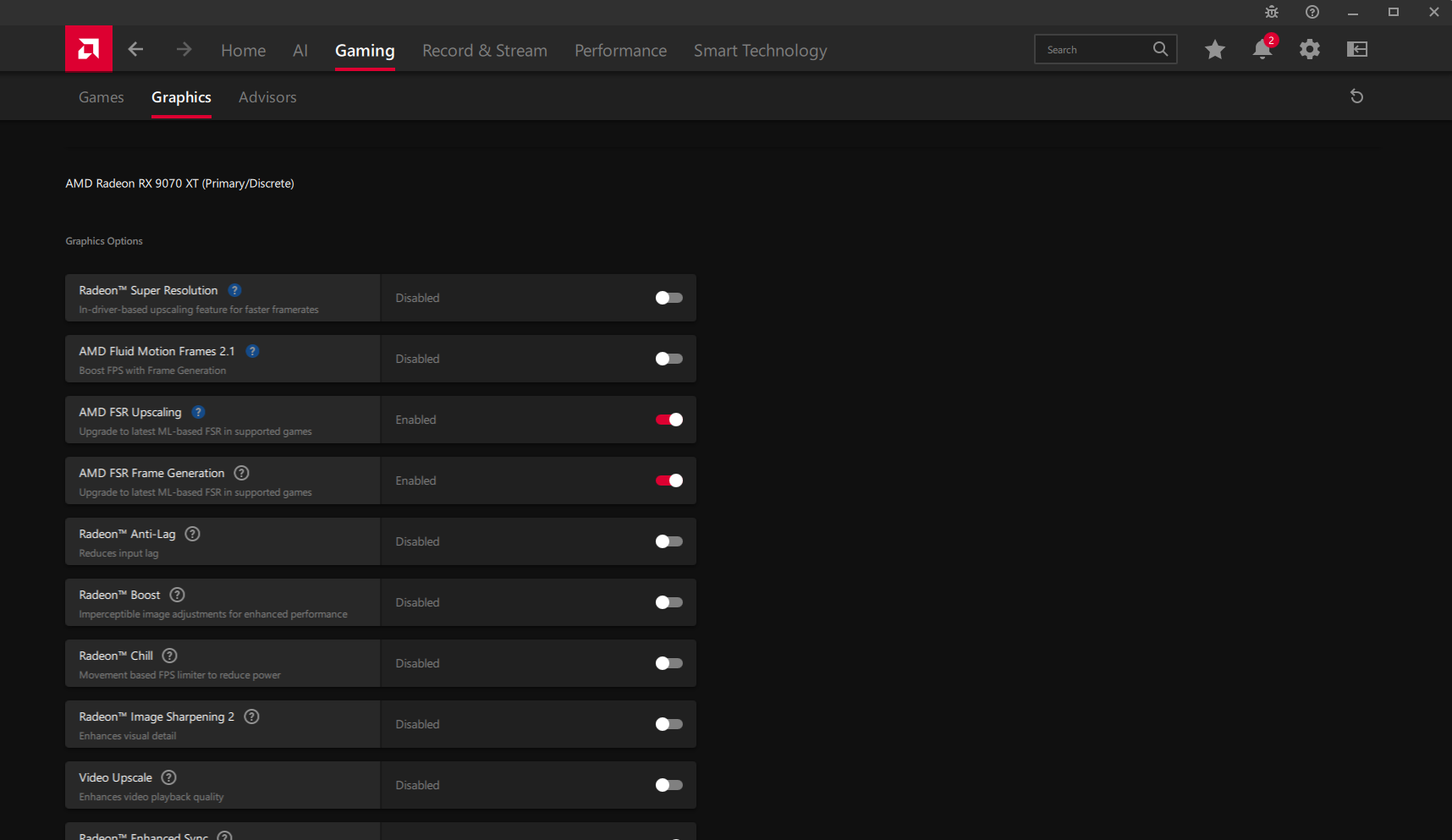Viewport: 1452px width, 840px height.
Task: Show help for AMD FSR Frame Generation
Action: tap(241, 473)
